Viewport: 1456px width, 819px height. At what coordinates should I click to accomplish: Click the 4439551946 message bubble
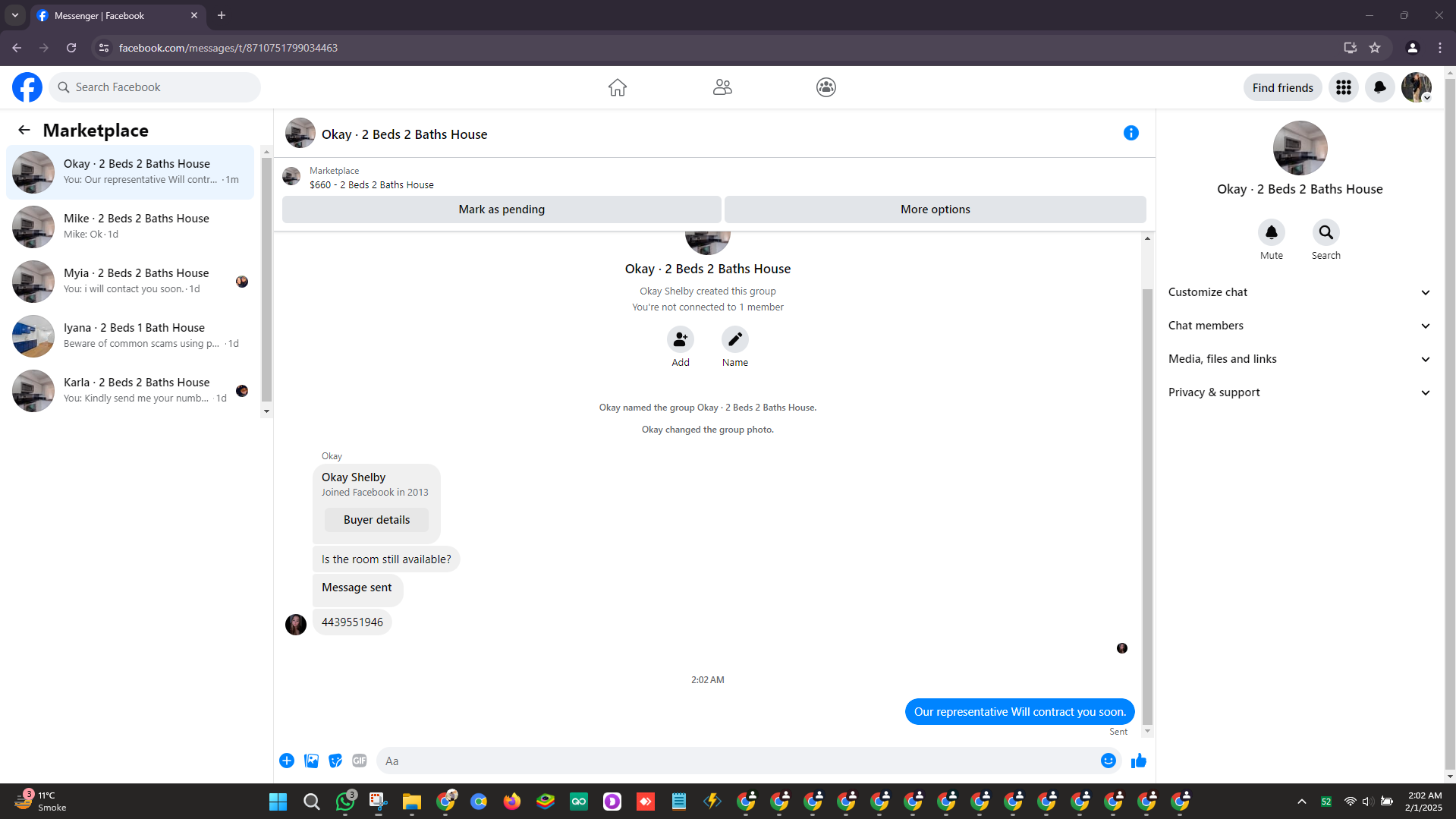(352, 622)
